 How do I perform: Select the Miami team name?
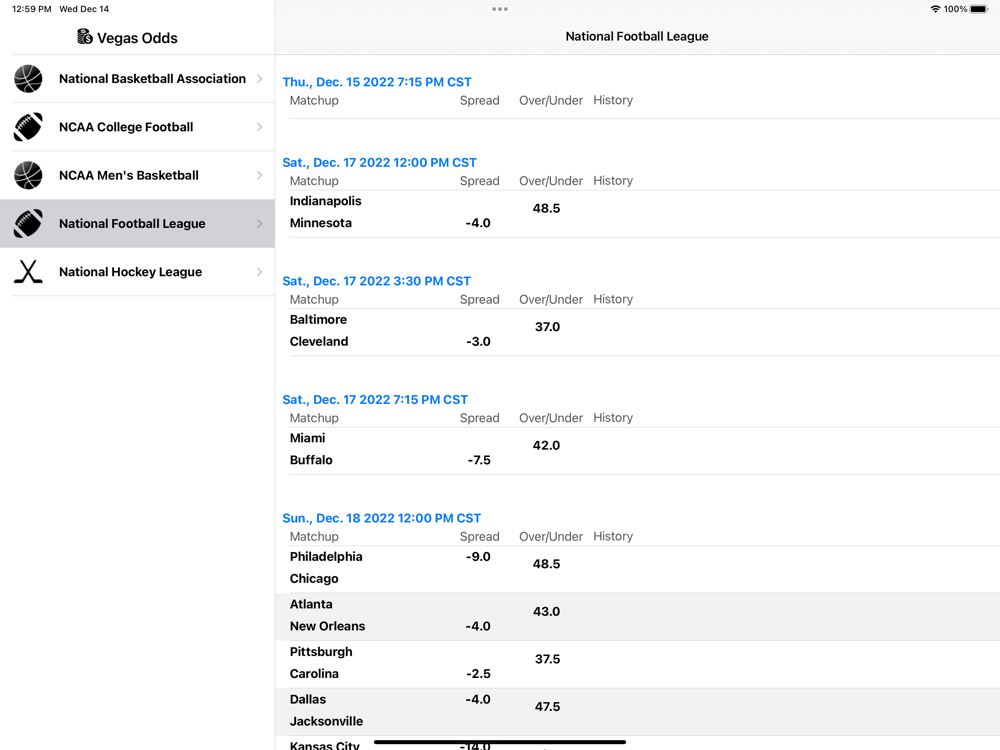tap(307, 438)
